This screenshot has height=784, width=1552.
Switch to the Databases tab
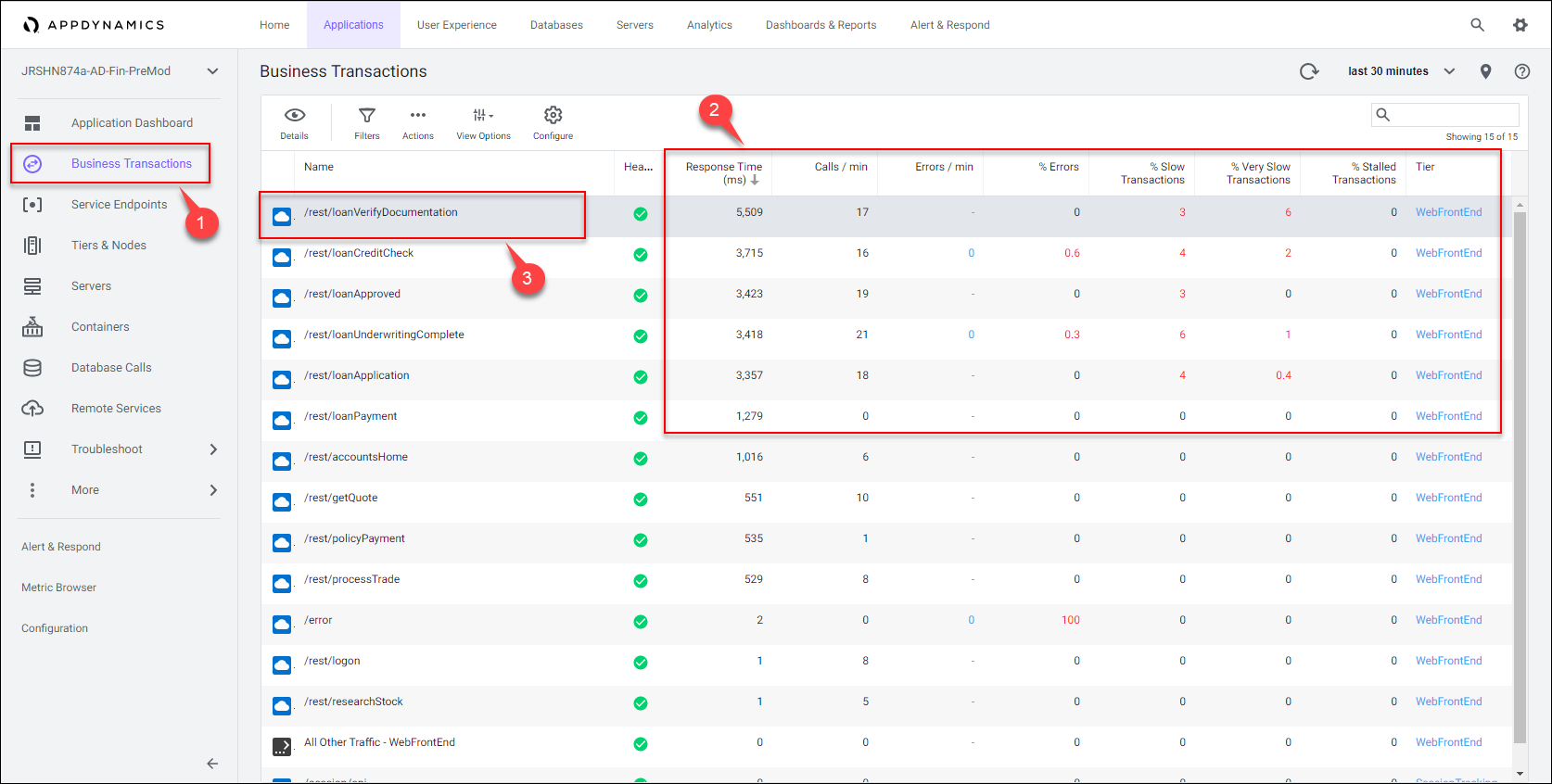coord(556,25)
